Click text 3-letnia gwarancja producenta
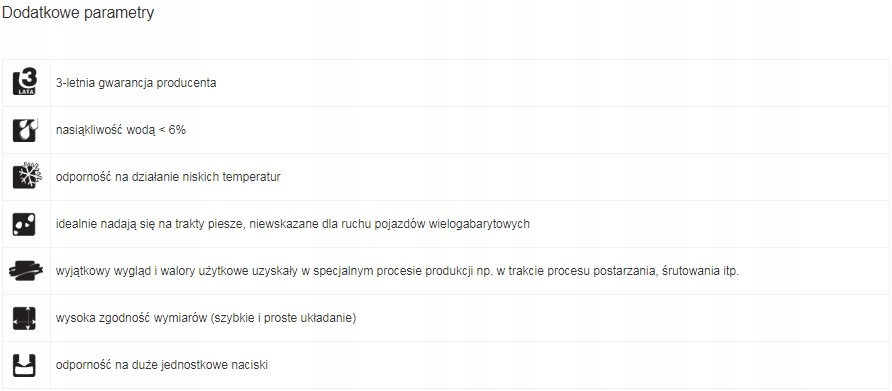This screenshot has width=892, height=391. [x=136, y=83]
